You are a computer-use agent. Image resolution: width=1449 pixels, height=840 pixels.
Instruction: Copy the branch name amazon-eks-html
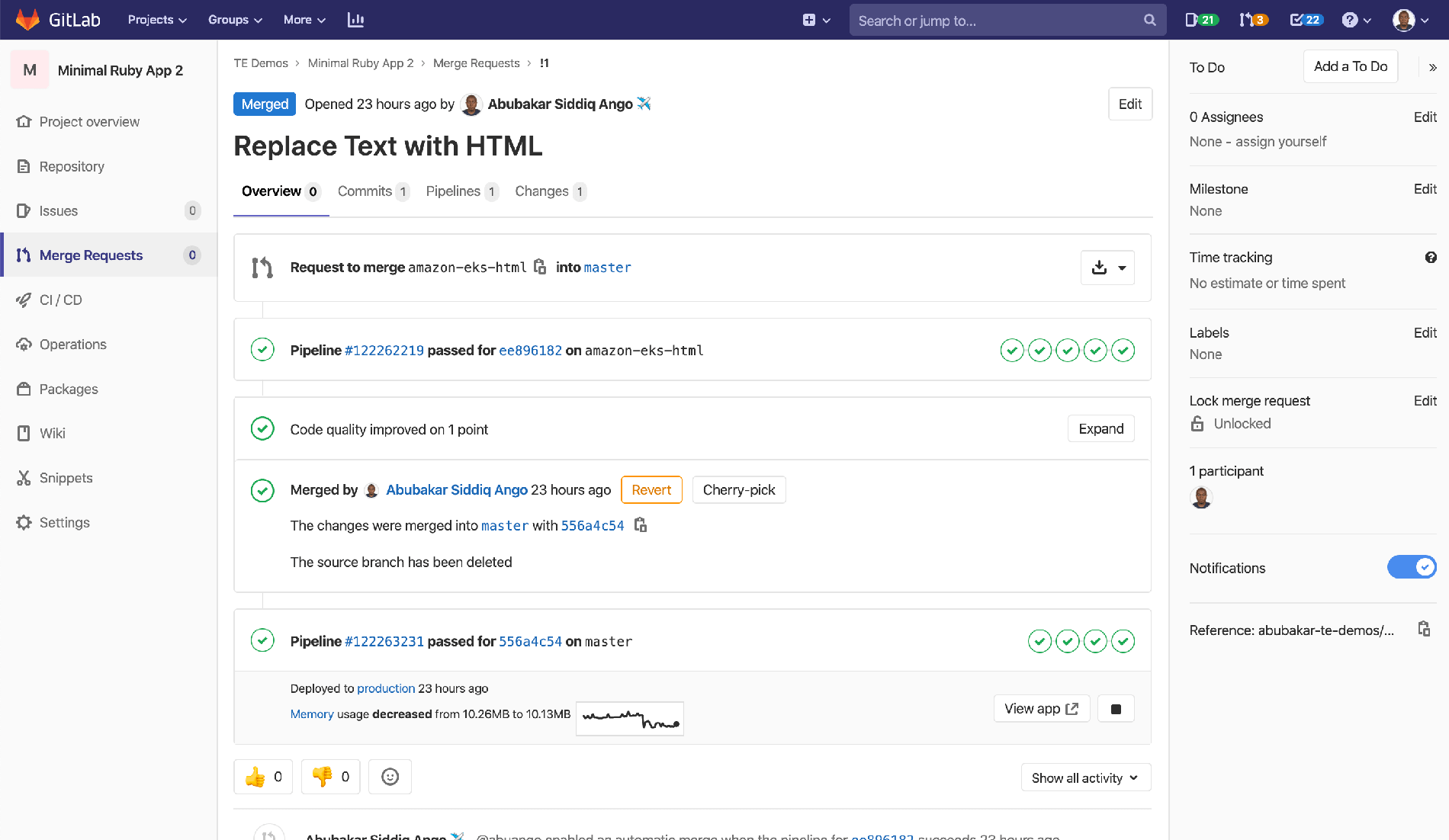click(540, 267)
